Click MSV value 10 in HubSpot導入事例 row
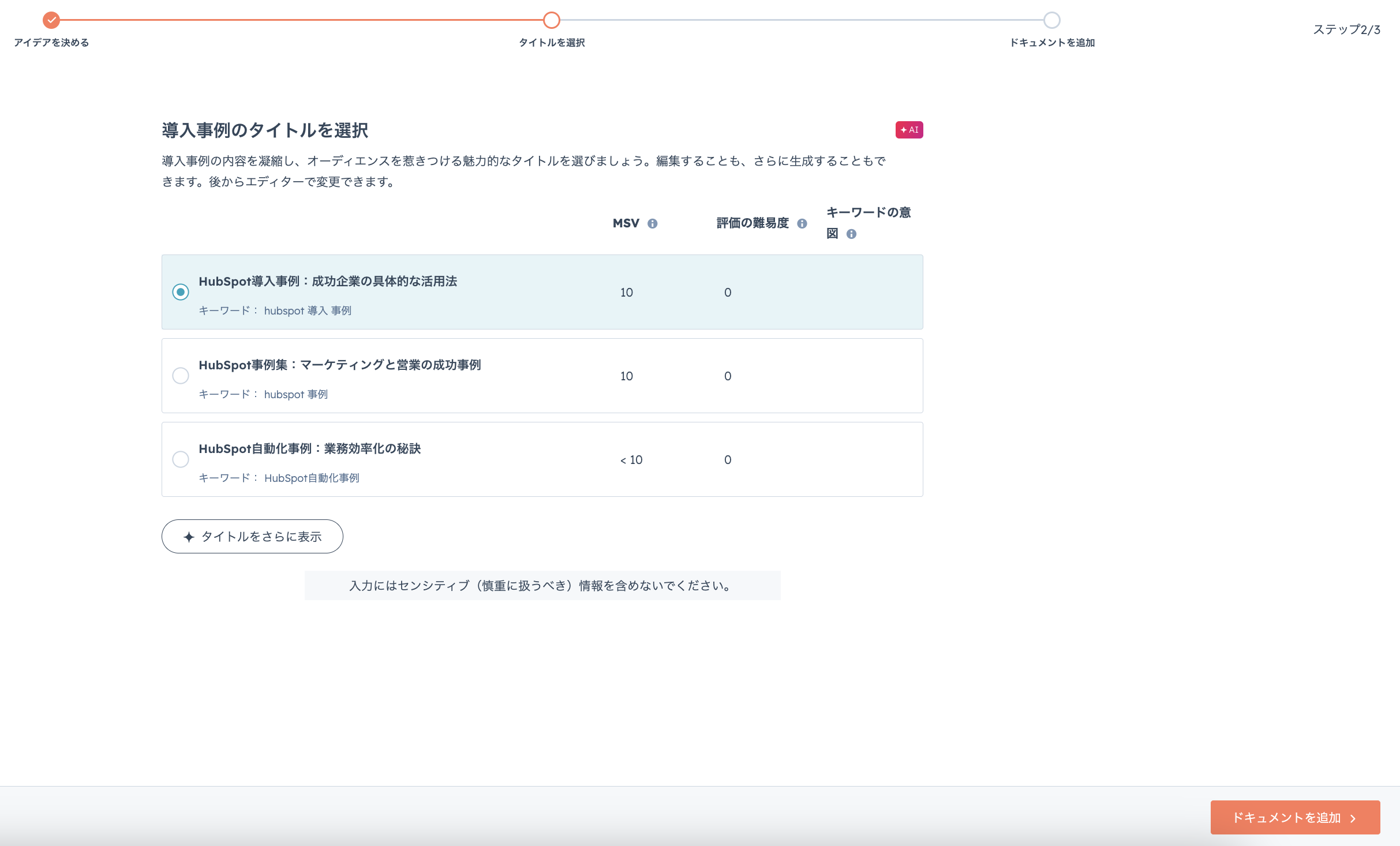 [x=627, y=293]
